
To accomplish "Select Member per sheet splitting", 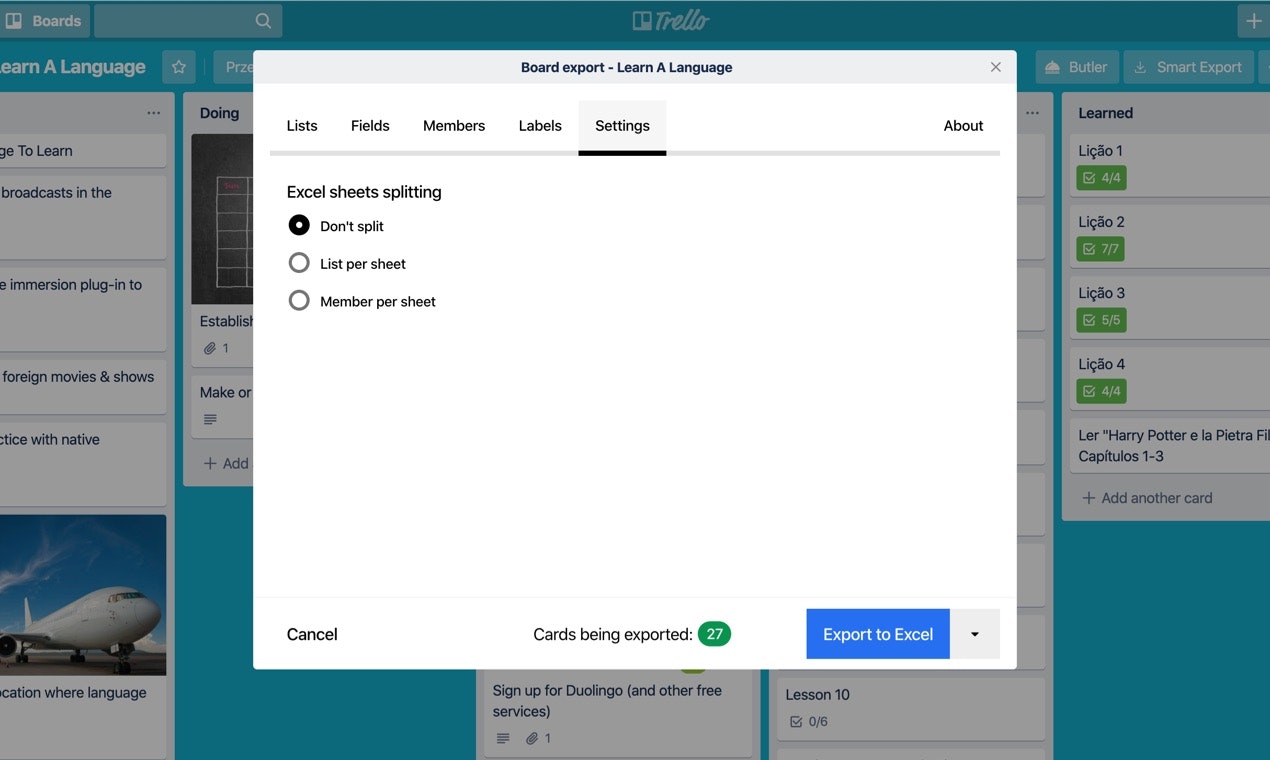I will tap(298, 301).
